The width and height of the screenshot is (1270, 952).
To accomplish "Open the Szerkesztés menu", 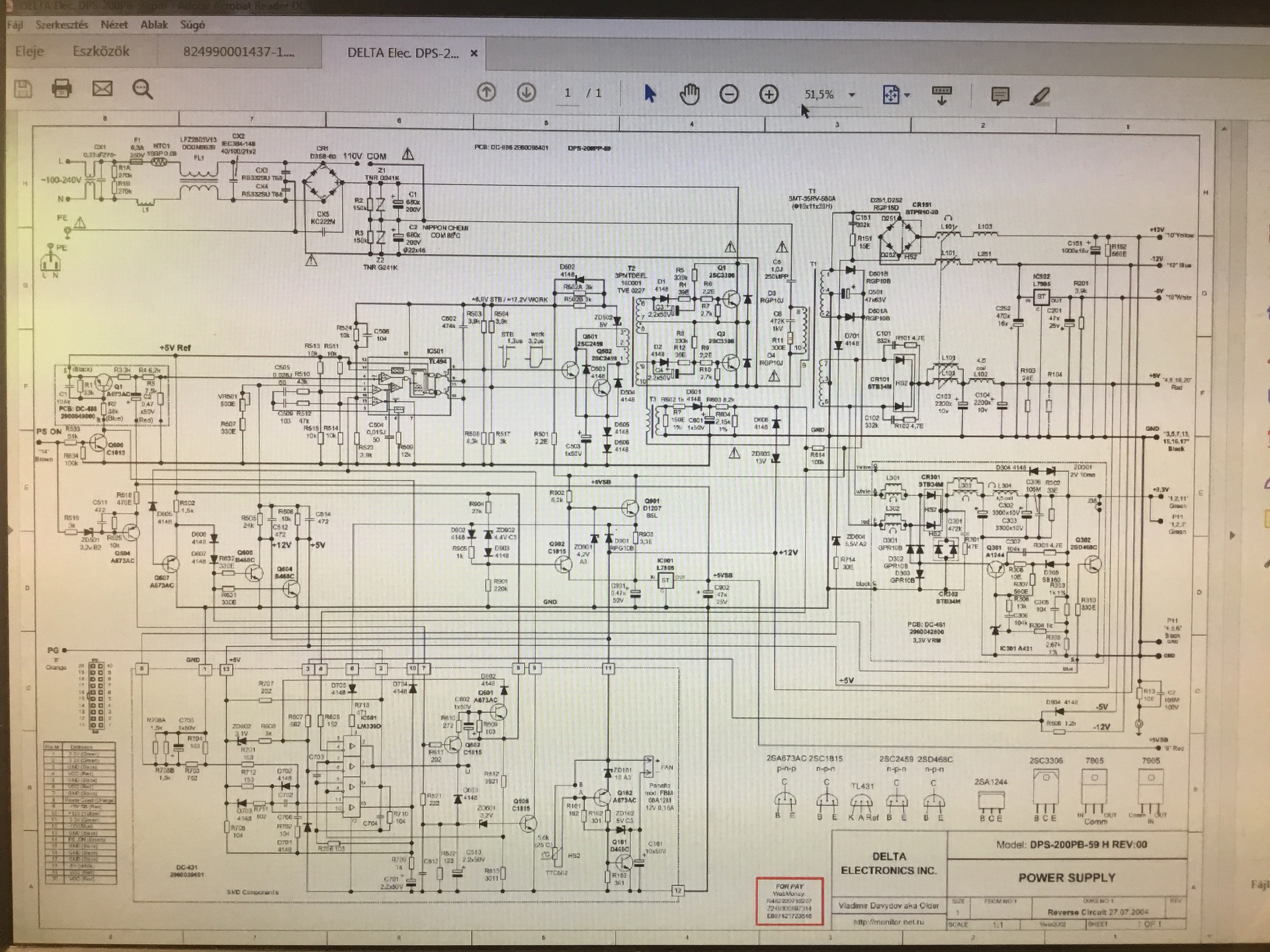I will pos(62,25).
